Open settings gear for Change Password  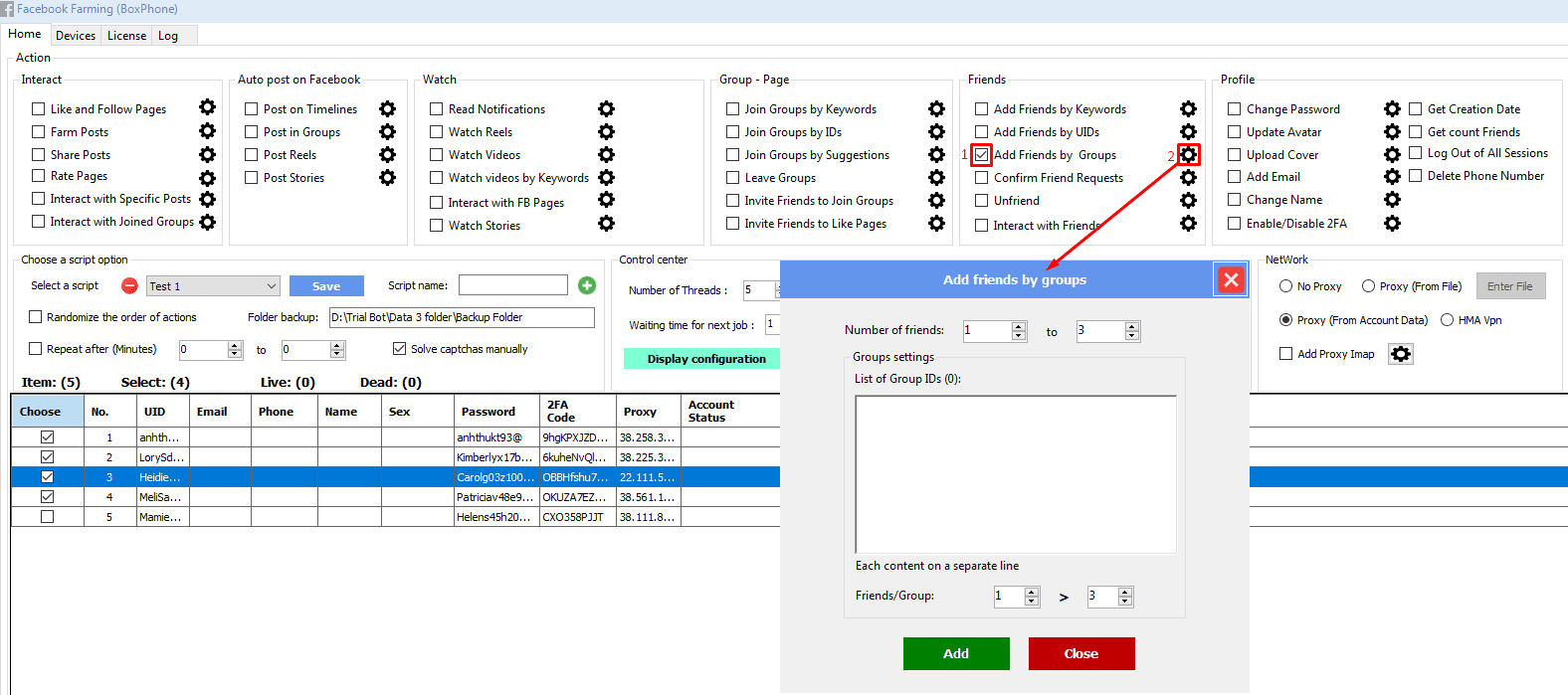tap(1392, 108)
